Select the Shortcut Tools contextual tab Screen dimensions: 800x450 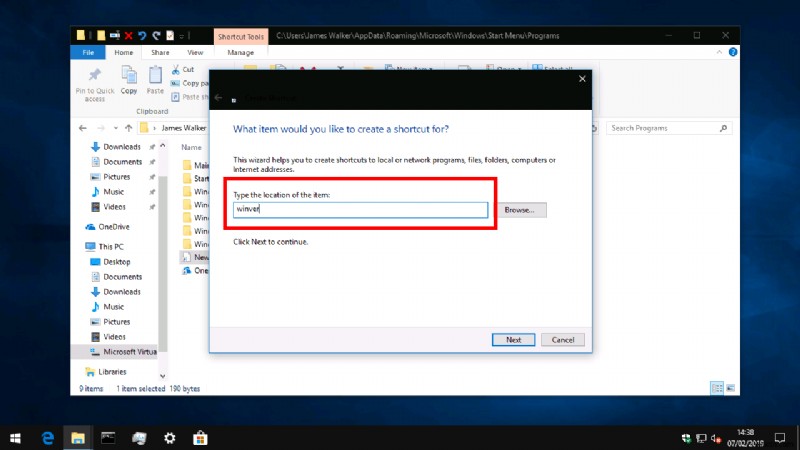(241, 37)
